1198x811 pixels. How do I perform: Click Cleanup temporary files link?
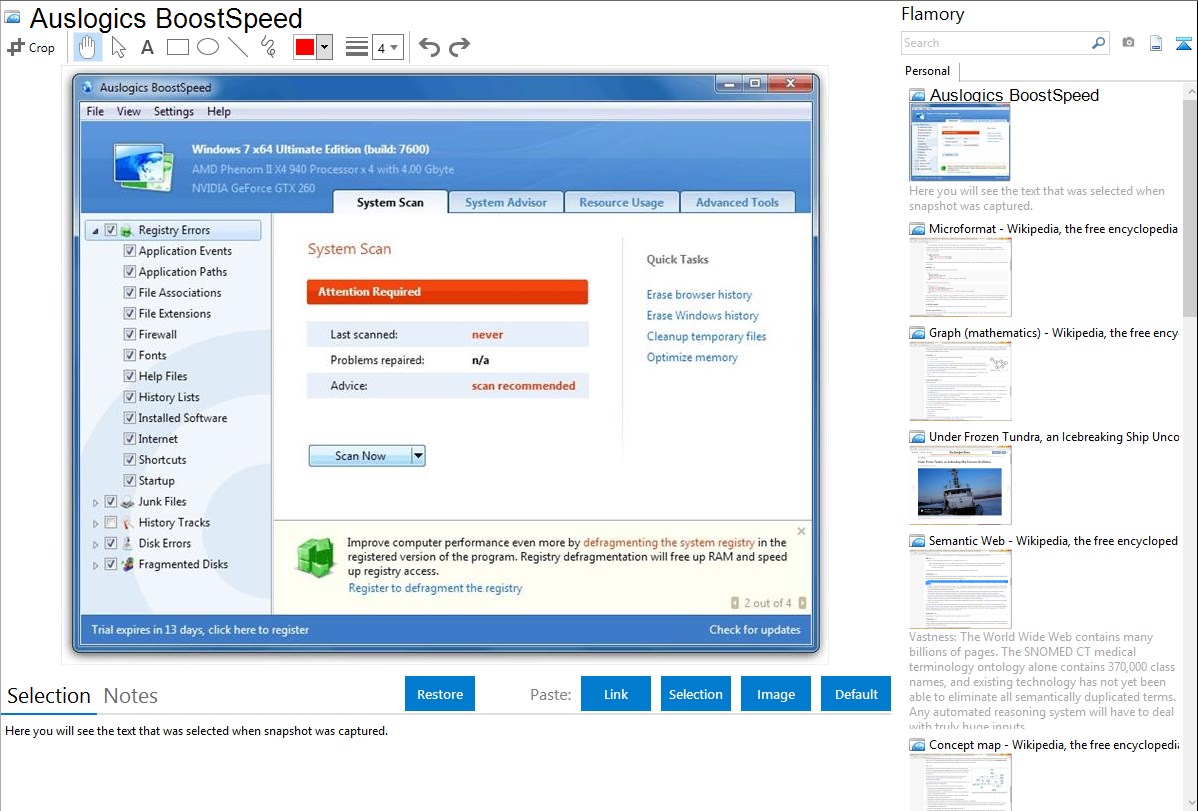tap(706, 336)
